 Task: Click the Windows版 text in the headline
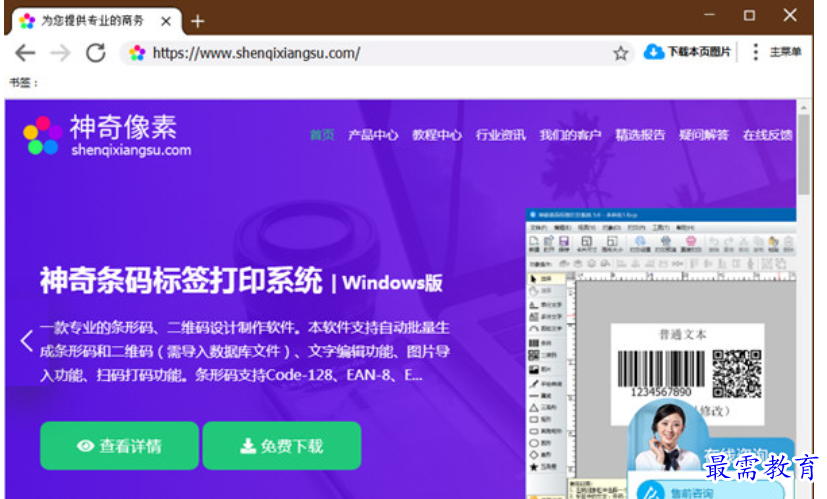[392, 283]
